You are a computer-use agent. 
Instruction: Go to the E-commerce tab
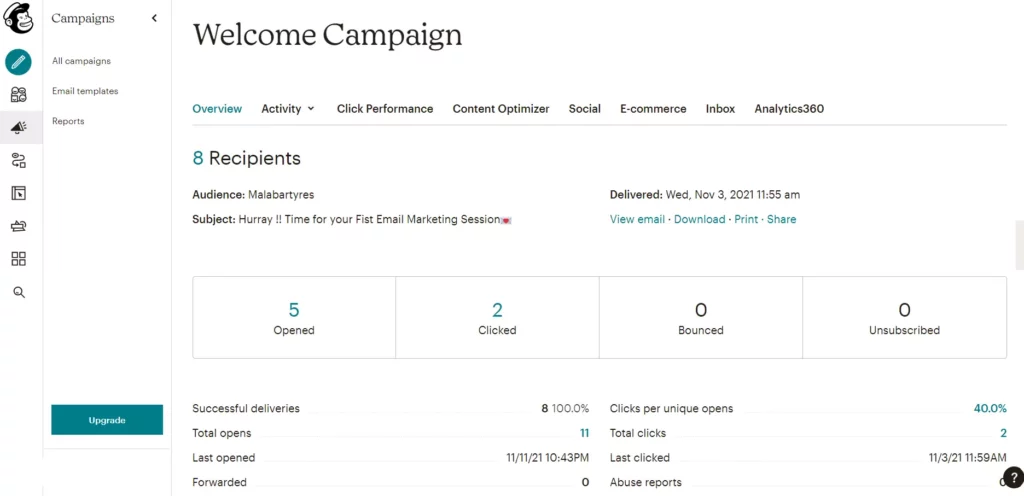[x=653, y=109]
